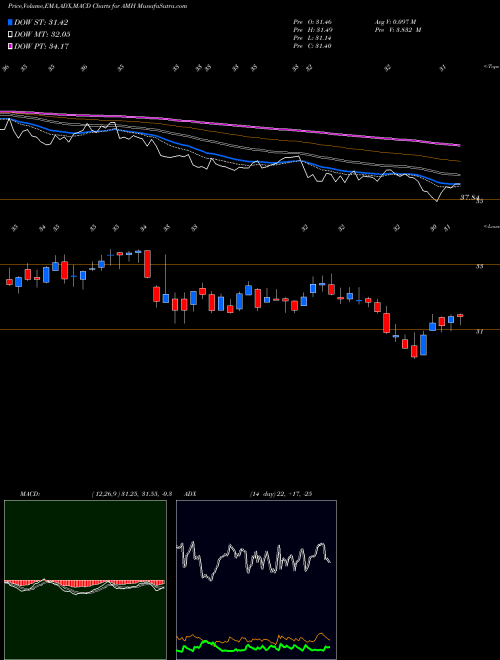Click the 'ADX' panel heading
500x660 pixels.
(x=191, y=494)
